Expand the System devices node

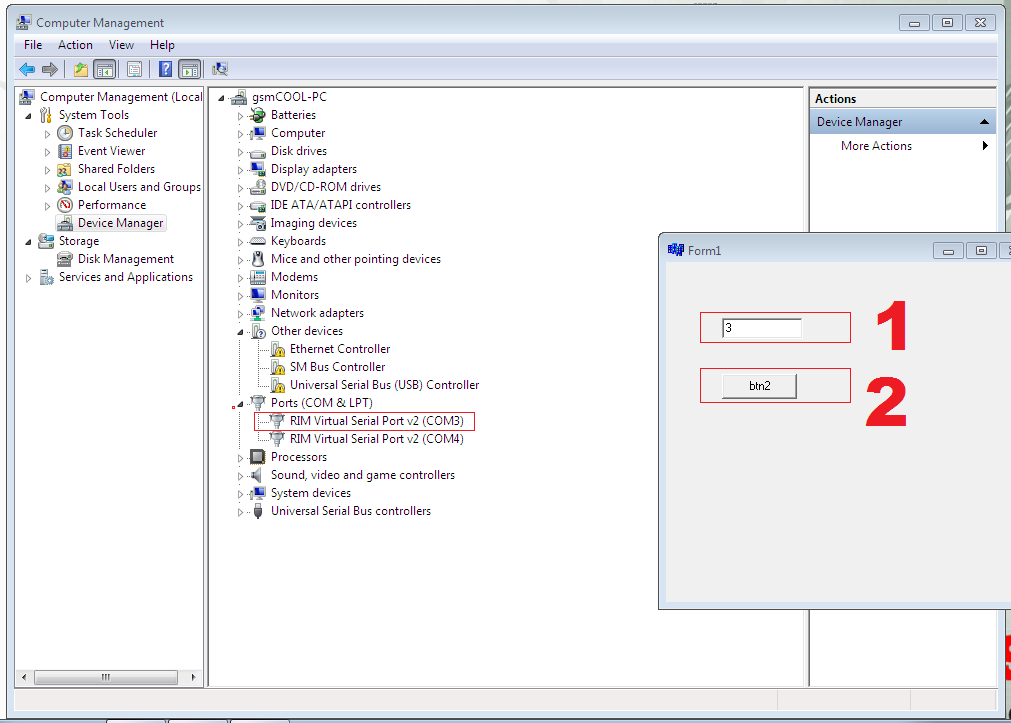tap(240, 494)
